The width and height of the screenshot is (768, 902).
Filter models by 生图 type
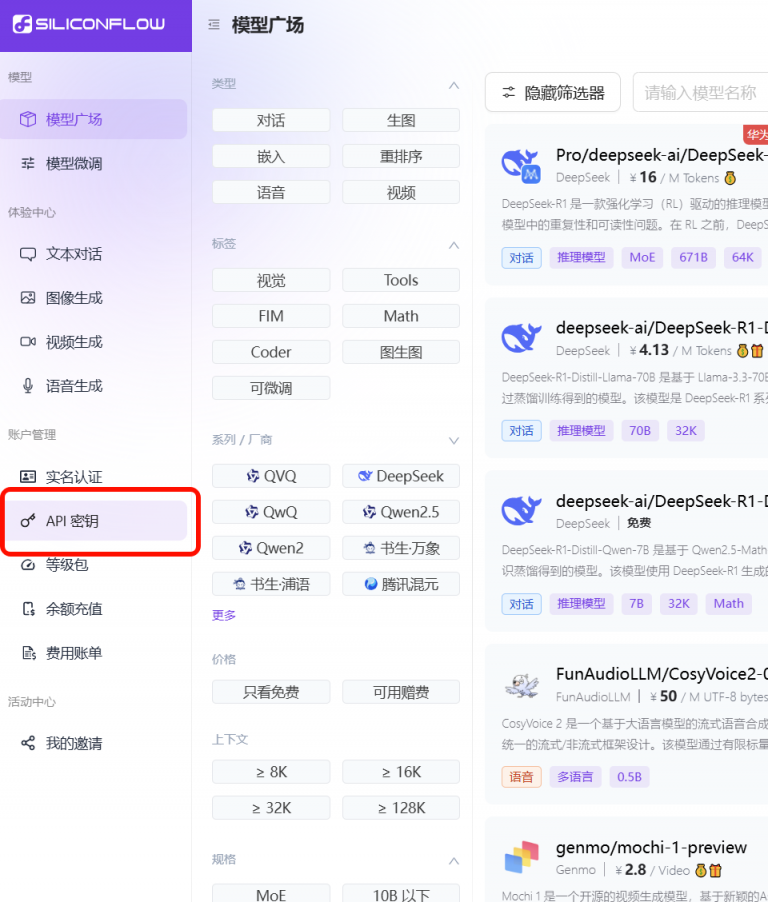401,120
